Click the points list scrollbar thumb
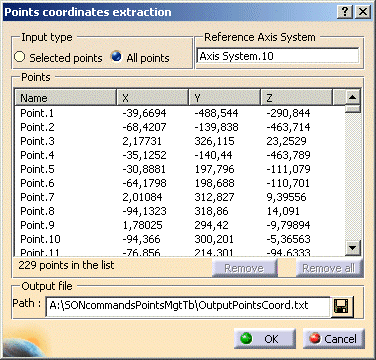The height and width of the screenshot is (360, 376). 353,109
